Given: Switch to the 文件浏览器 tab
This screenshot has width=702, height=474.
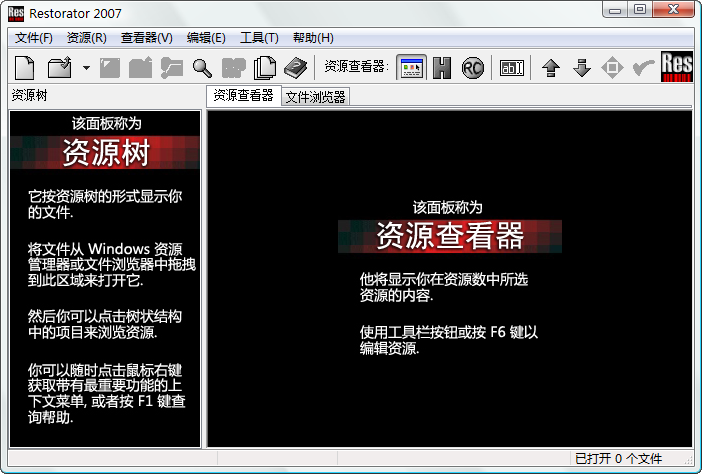Looking at the screenshot, I should click(316, 97).
